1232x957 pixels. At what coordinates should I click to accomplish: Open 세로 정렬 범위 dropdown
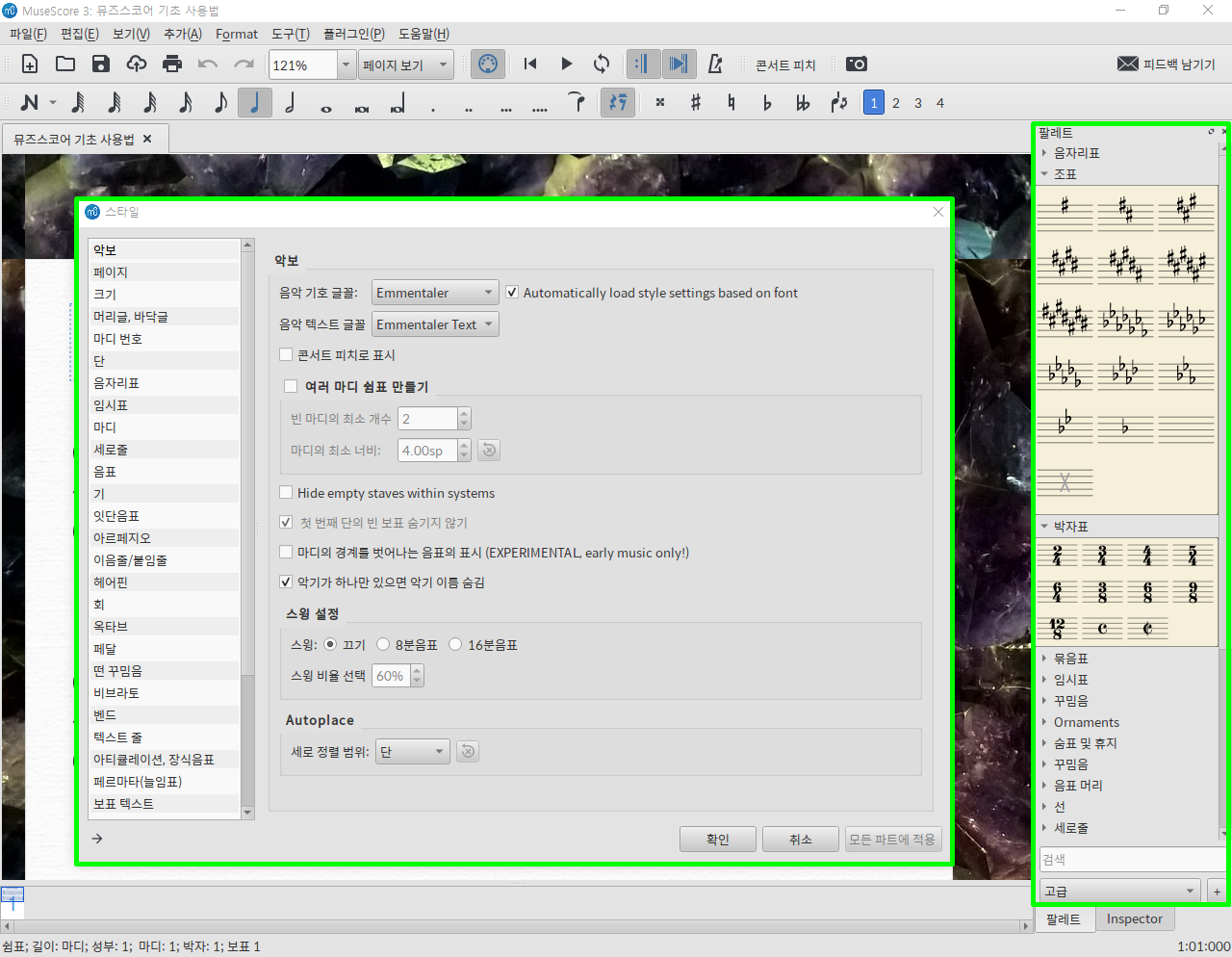coord(413,752)
